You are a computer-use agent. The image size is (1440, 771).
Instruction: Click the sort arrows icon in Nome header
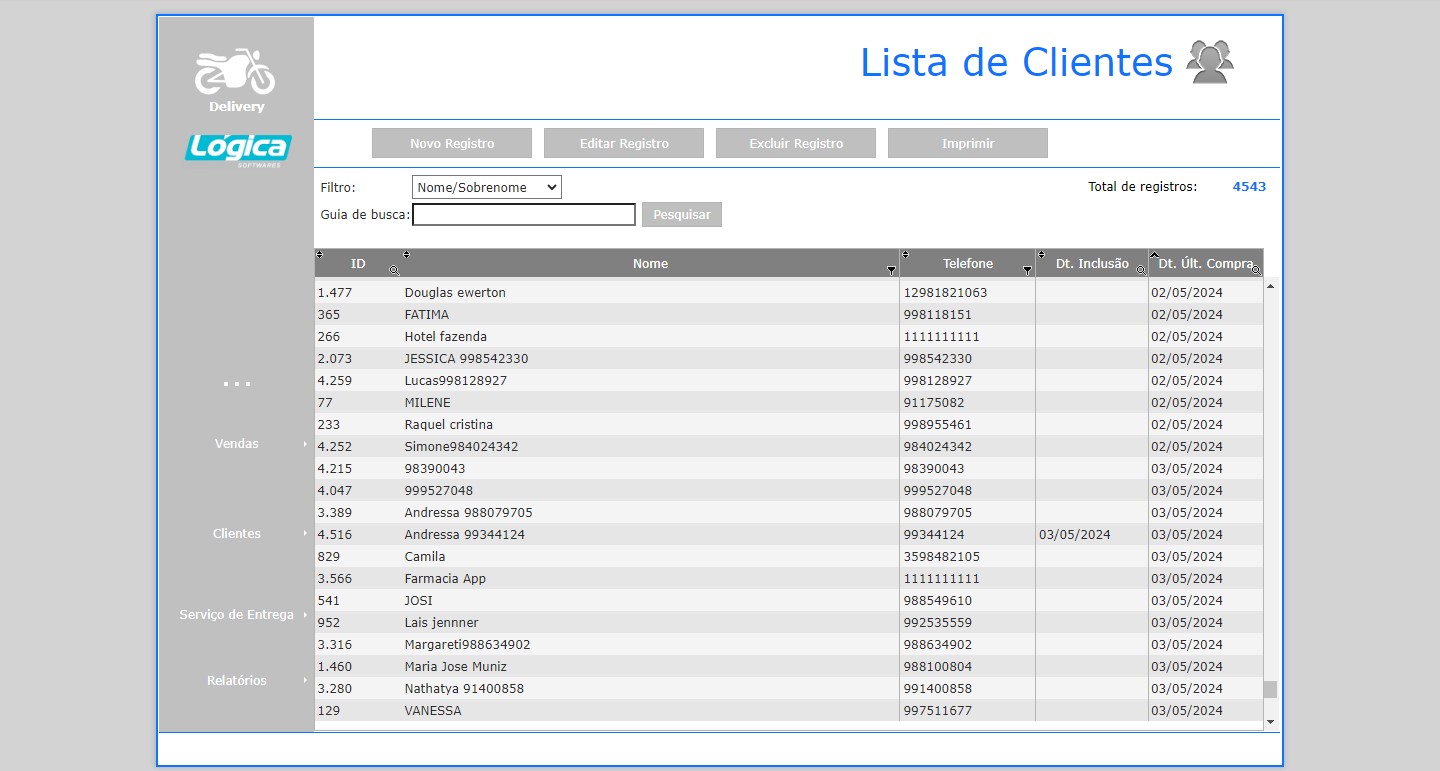point(407,254)
